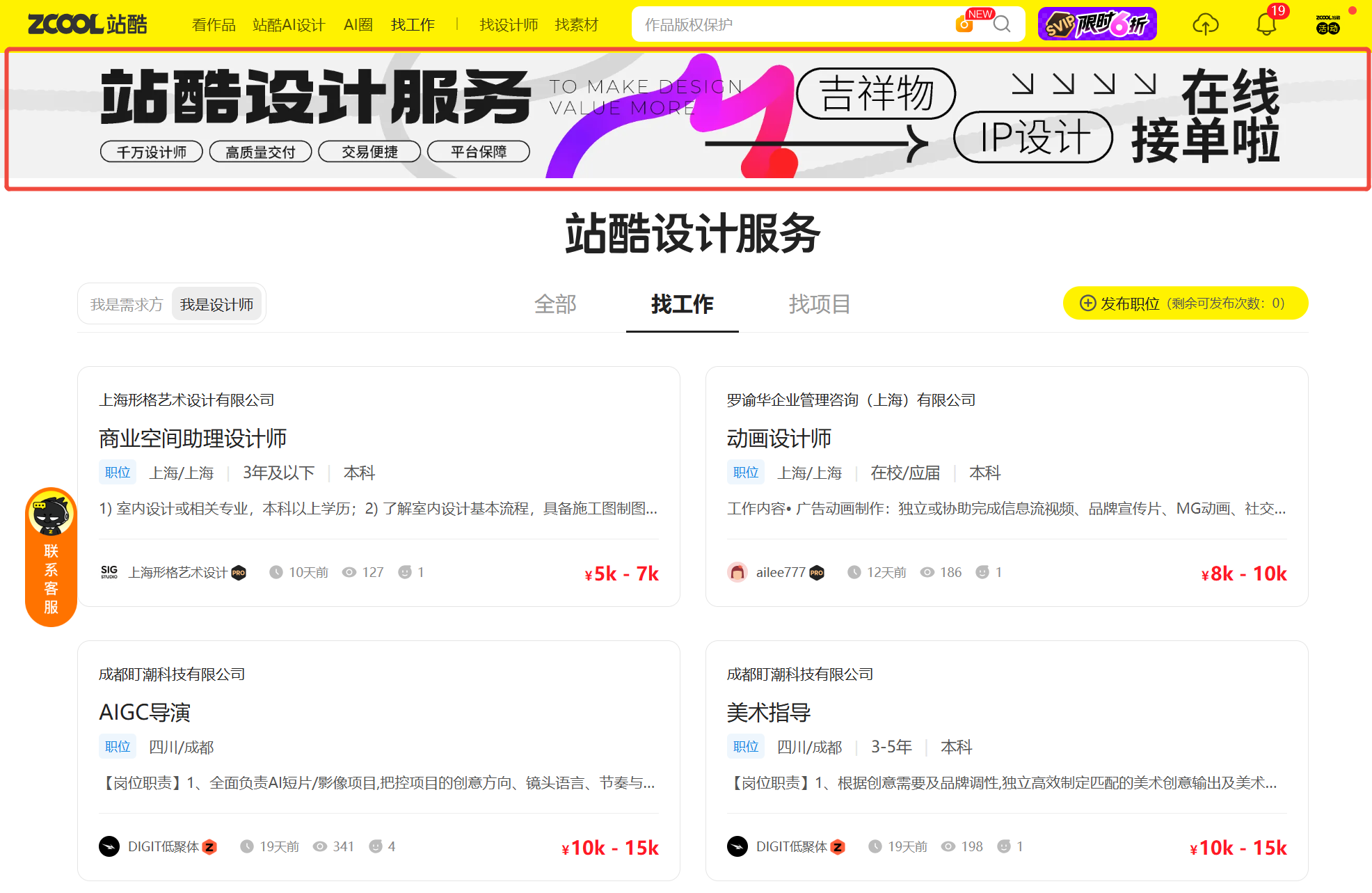
Task: Click the views eye icon beside 127
Action: click(349, 572)
